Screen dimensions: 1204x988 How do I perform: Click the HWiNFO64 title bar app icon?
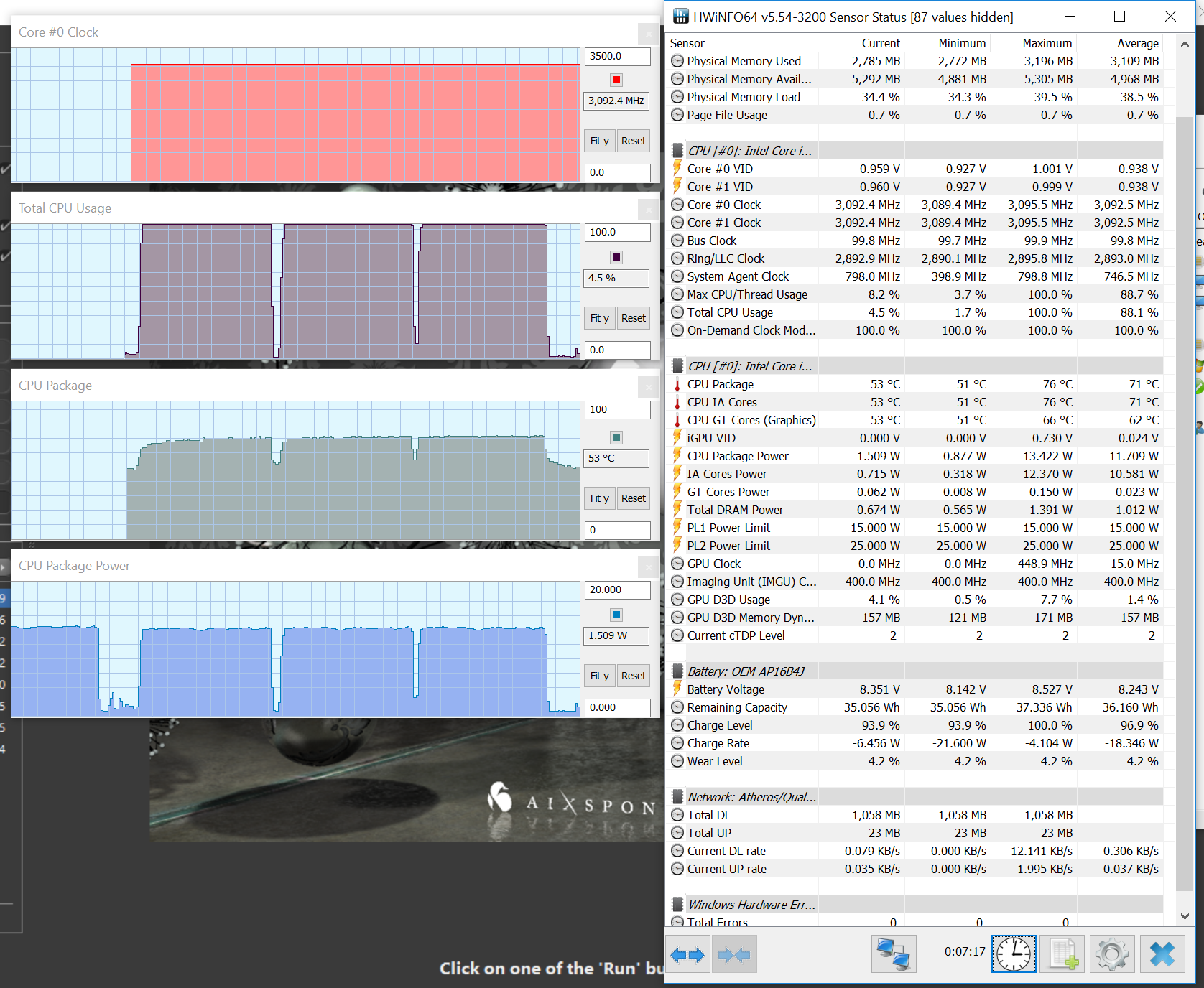pos(680,16)
